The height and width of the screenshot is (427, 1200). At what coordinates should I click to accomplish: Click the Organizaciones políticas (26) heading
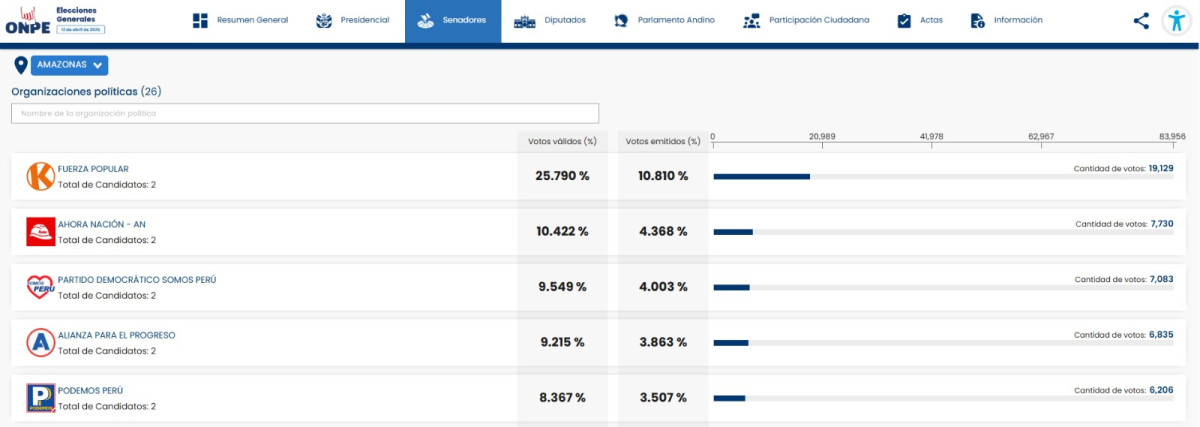point(86,91)
